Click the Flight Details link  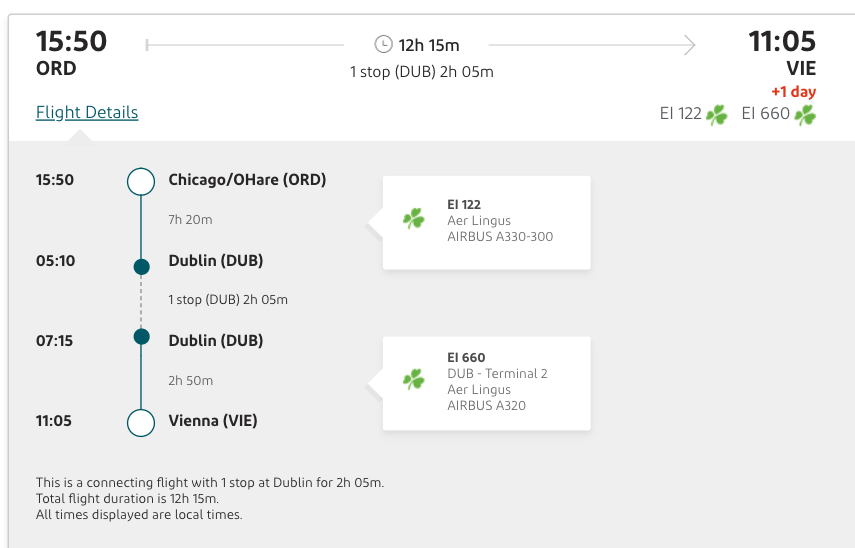coord(87,112)
